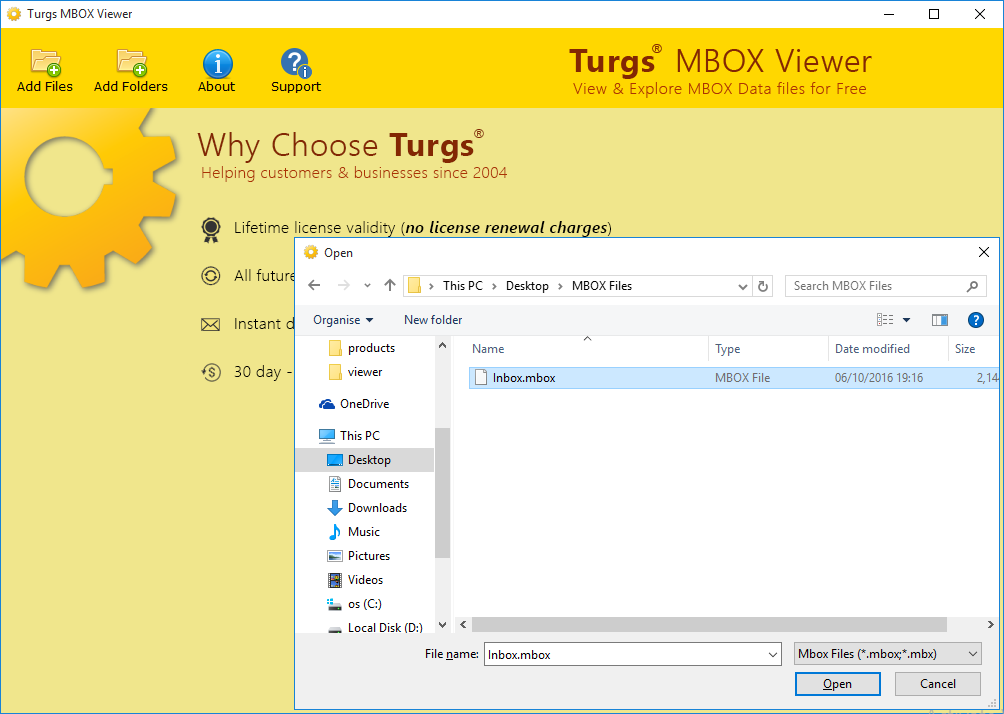Open OneDrive in navigation pane
Viewport: 1004px width, 714px height.
click(353, 403)
